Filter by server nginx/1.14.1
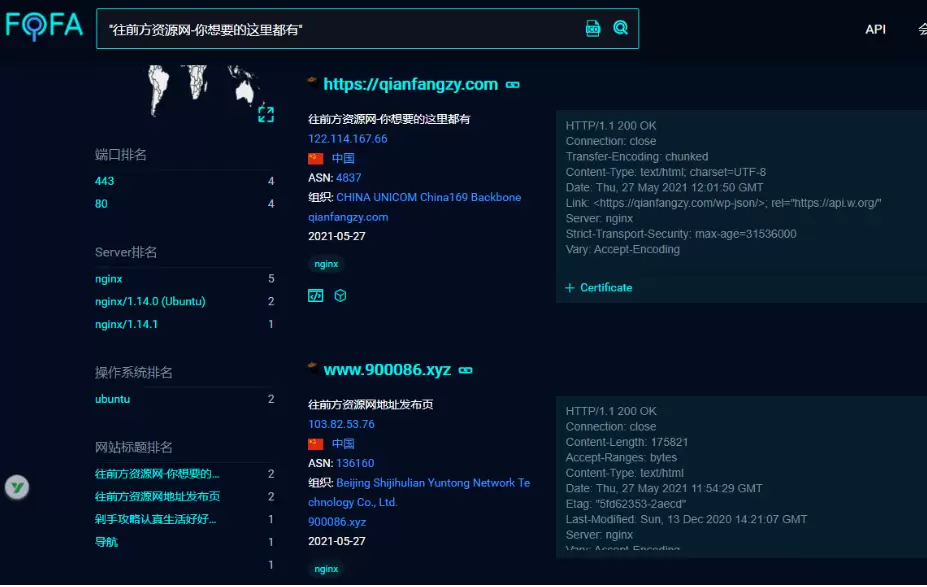 point(127,325)
